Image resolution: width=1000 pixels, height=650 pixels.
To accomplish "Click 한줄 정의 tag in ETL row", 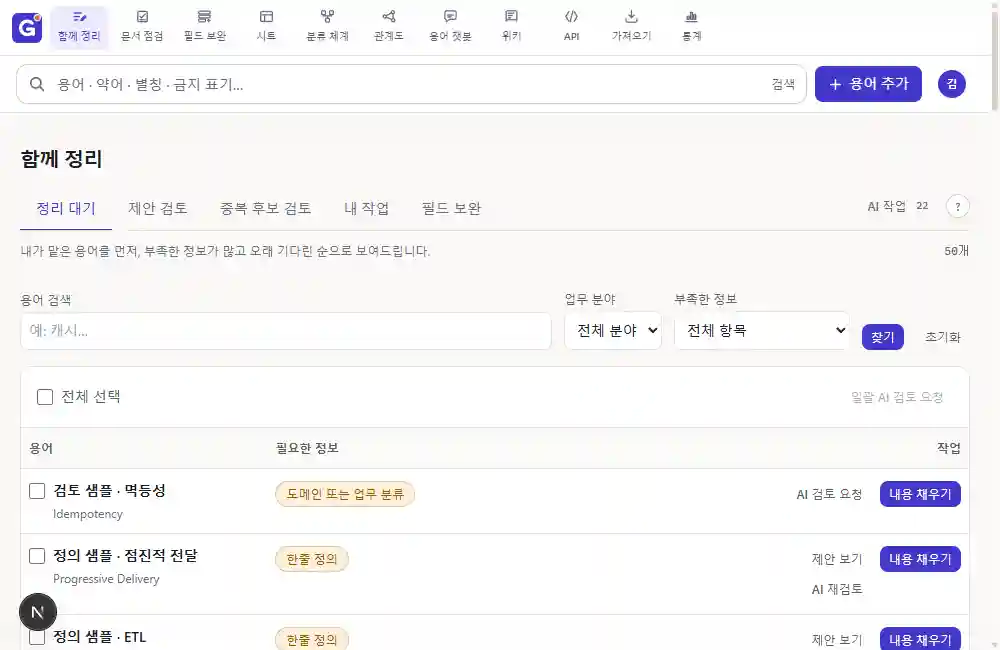I will coord(312,639).
